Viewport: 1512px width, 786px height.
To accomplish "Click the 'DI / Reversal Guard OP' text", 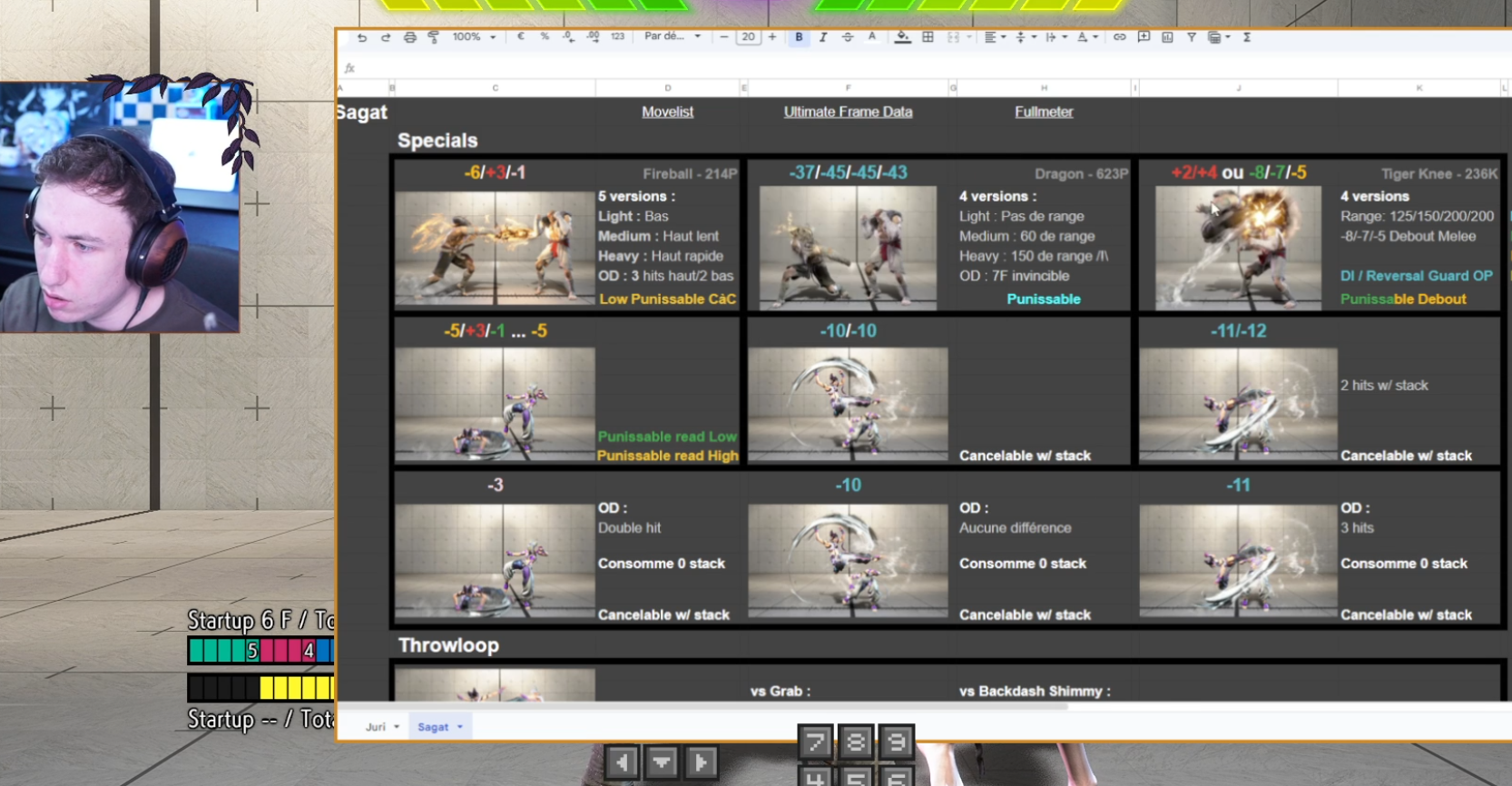I will click(x=1416, y=276).
